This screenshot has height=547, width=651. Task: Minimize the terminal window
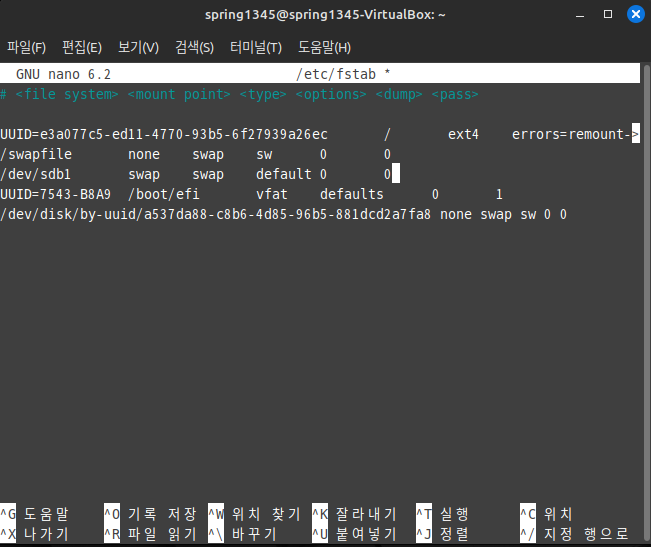[580, 15]
